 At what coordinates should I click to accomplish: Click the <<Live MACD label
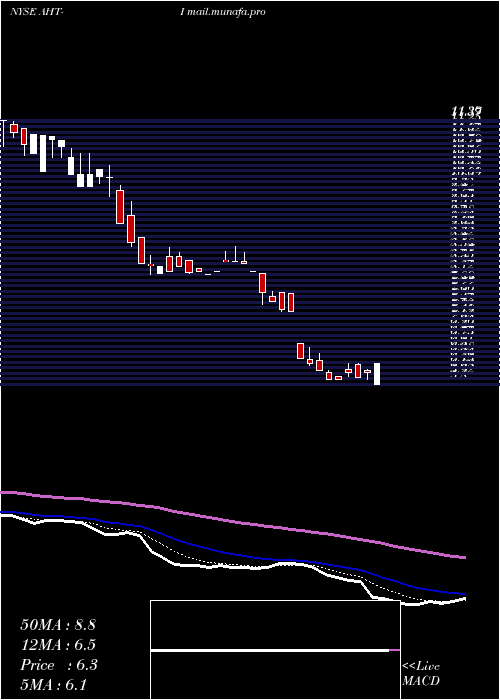coord(421,673)
